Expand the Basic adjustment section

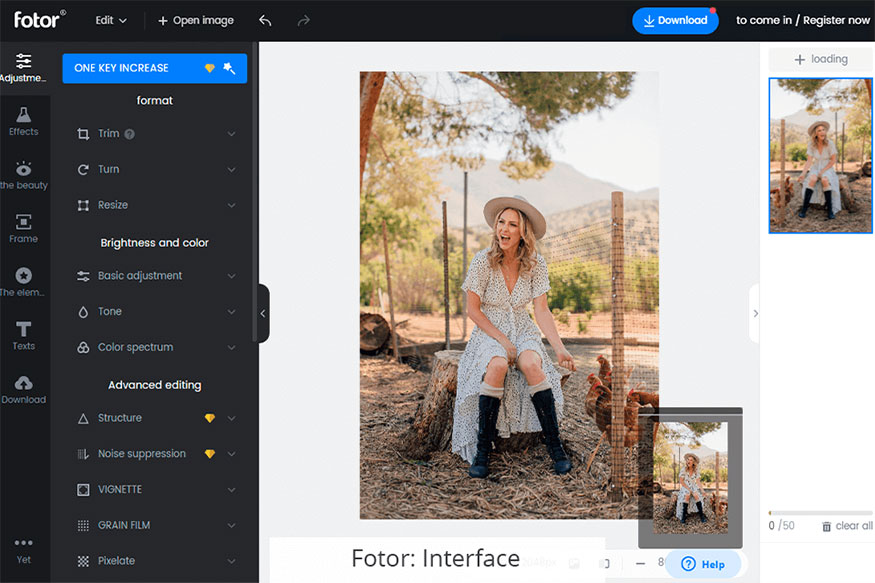pos(231,276)
